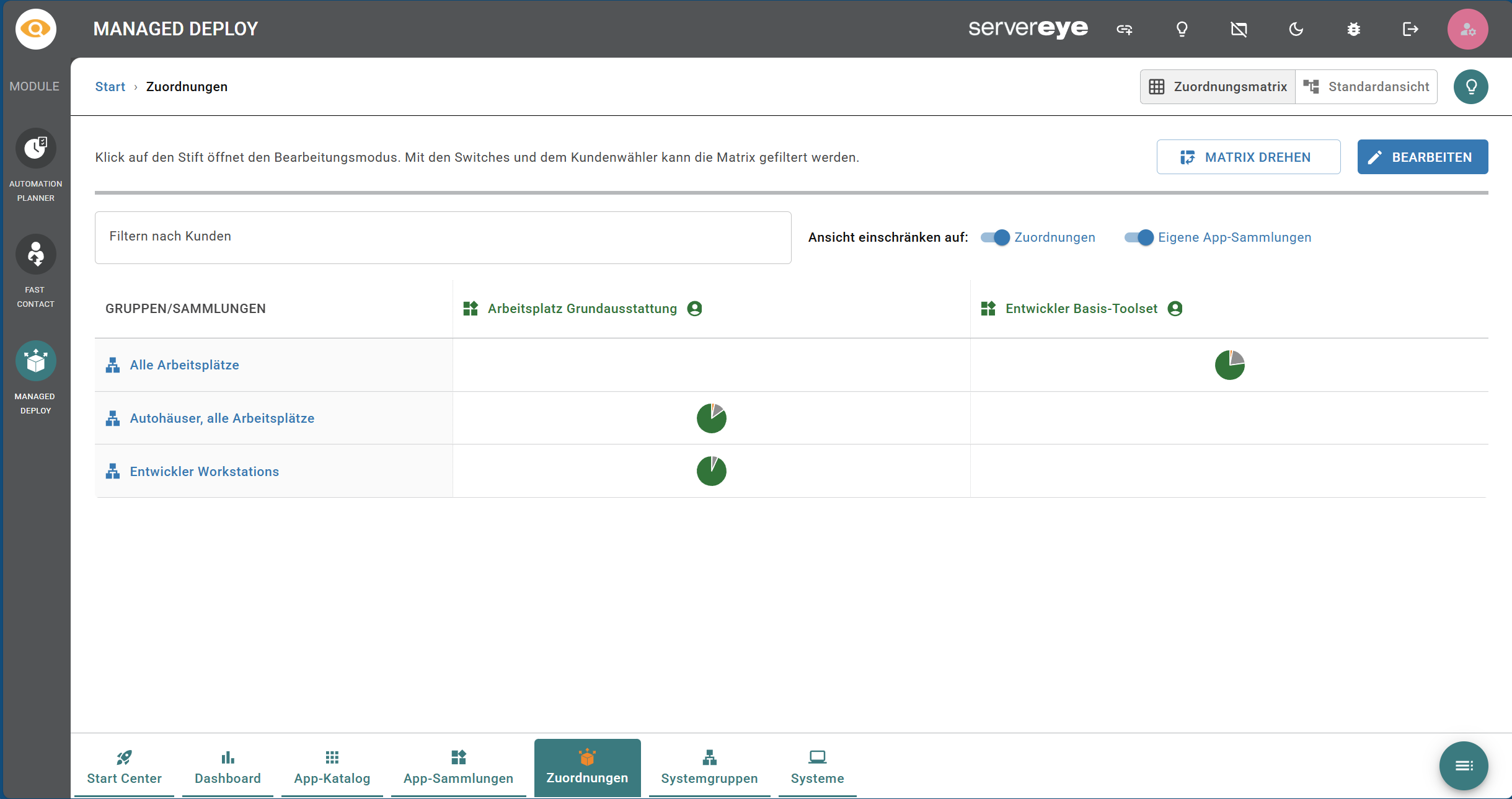Open the App-Katalog tab

coord(332,767)
